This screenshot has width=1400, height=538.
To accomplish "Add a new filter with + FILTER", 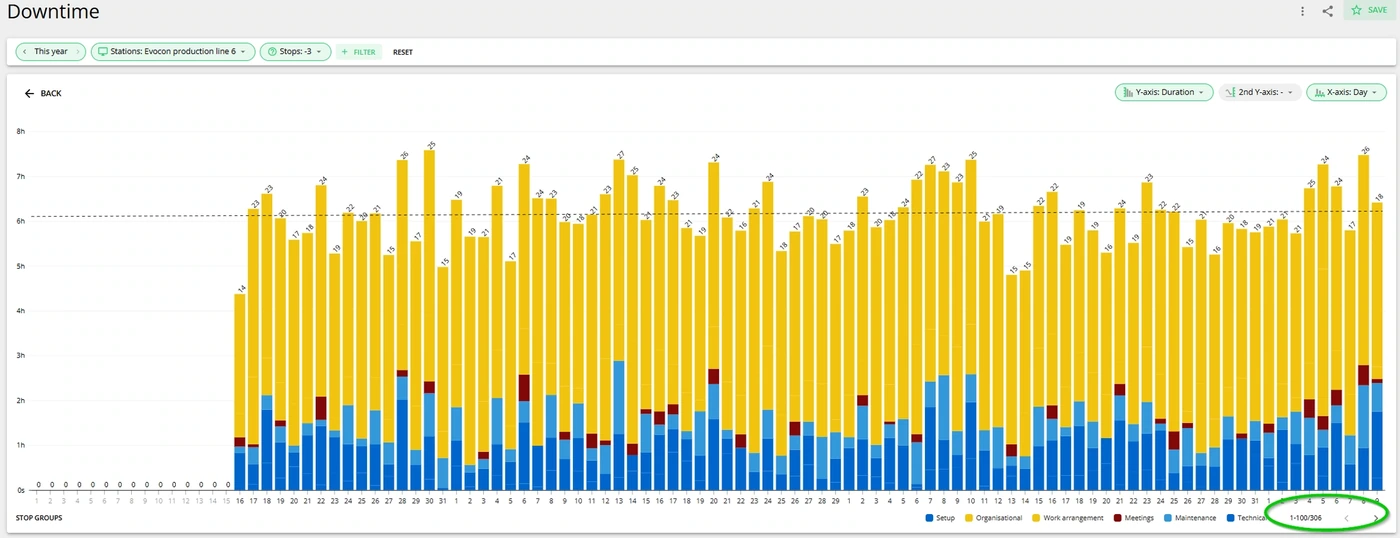I will 358,52.
